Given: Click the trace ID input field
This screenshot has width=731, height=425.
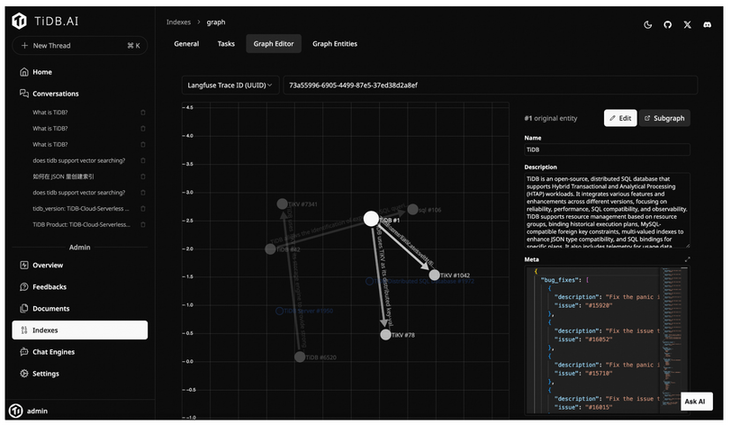Looking at the screenshot, I should point(490,85).
